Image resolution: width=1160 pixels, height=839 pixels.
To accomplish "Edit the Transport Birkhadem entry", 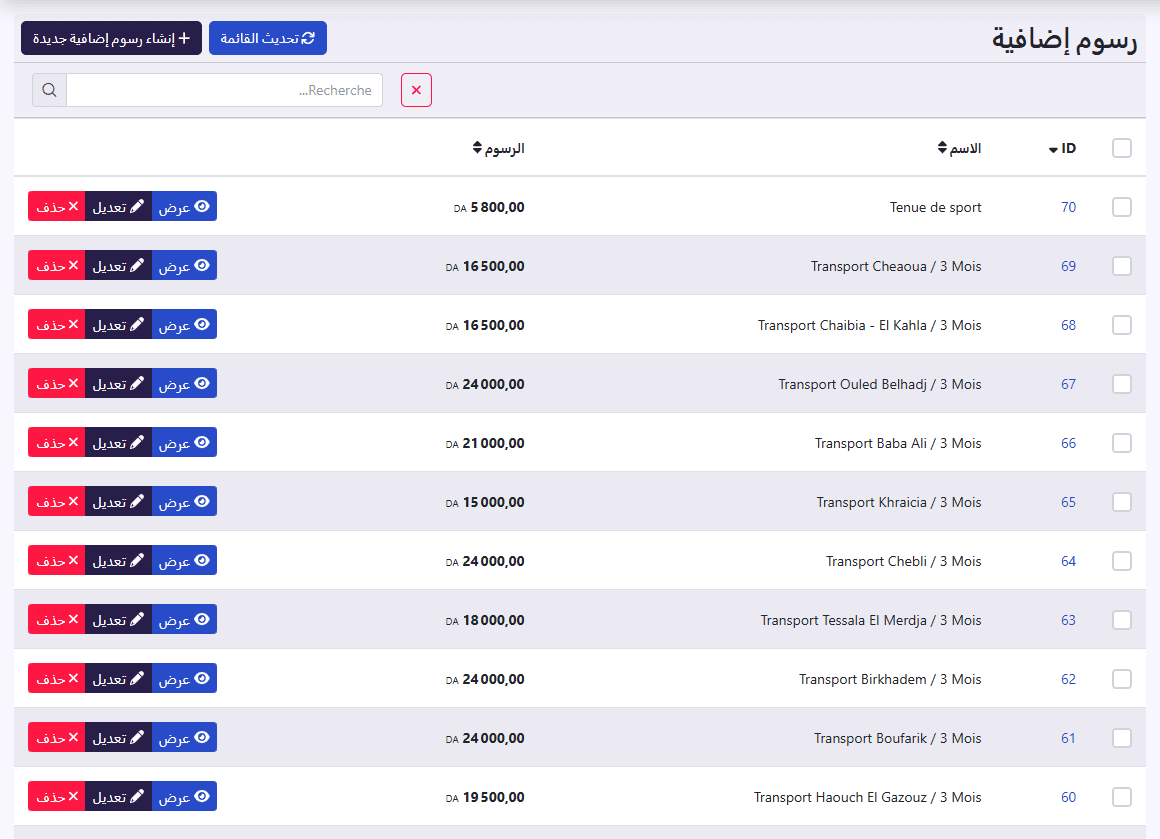I will [x=118, y=678].
